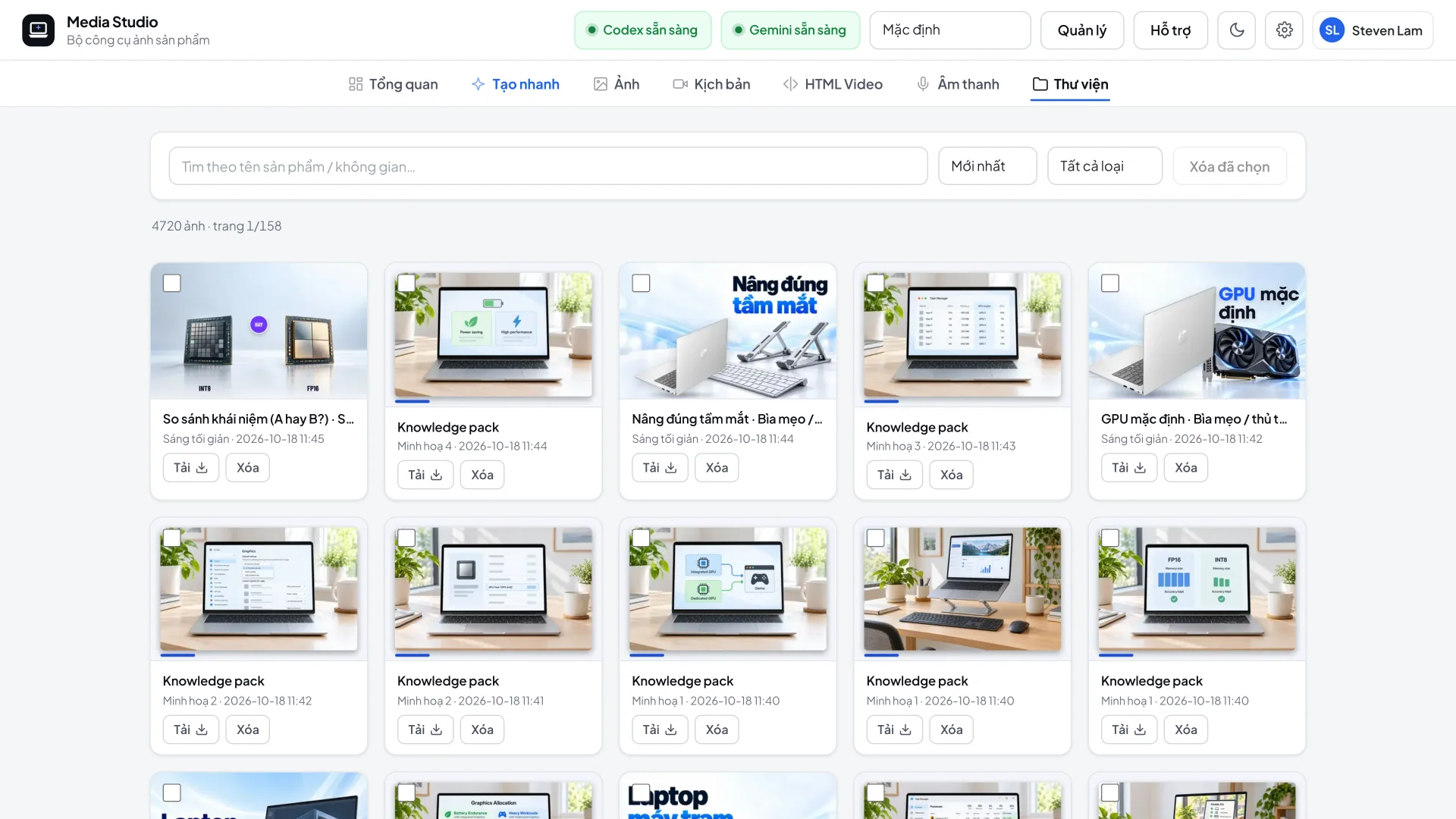Open settings via the gear icon

coord(1284,30)
